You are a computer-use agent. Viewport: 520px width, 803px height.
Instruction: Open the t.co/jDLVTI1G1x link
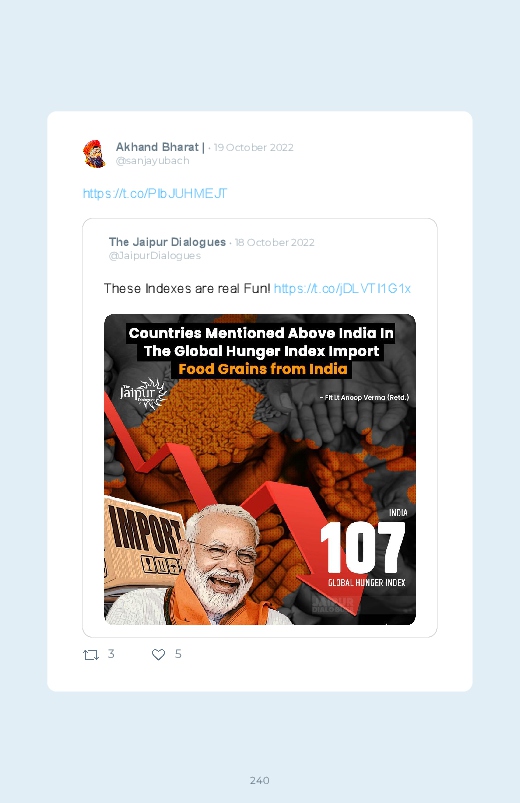[342, 289]
